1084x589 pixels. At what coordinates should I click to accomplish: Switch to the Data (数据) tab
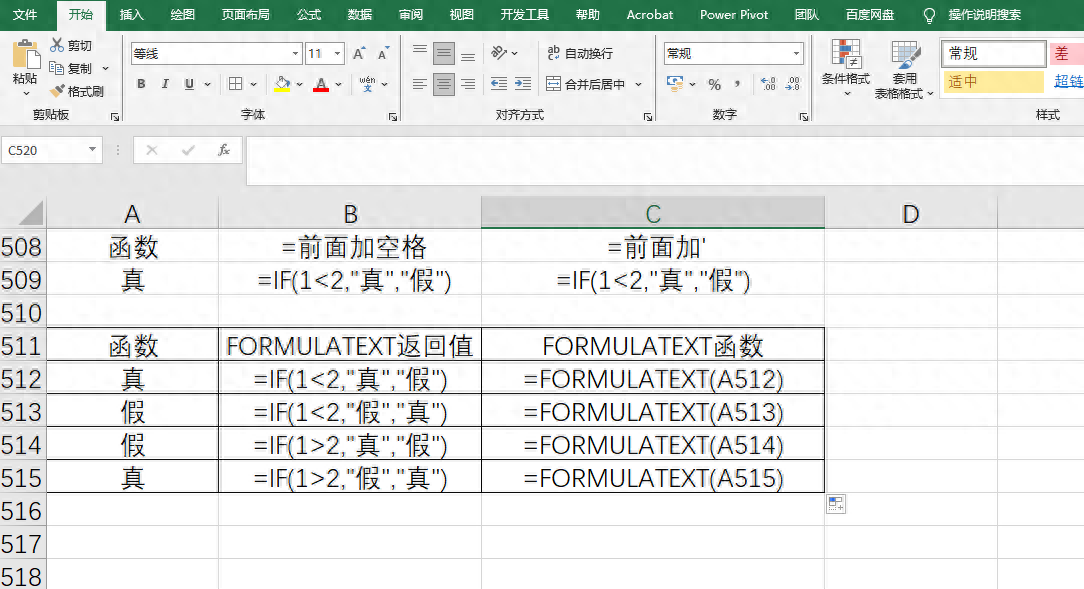tap(359, 15)
